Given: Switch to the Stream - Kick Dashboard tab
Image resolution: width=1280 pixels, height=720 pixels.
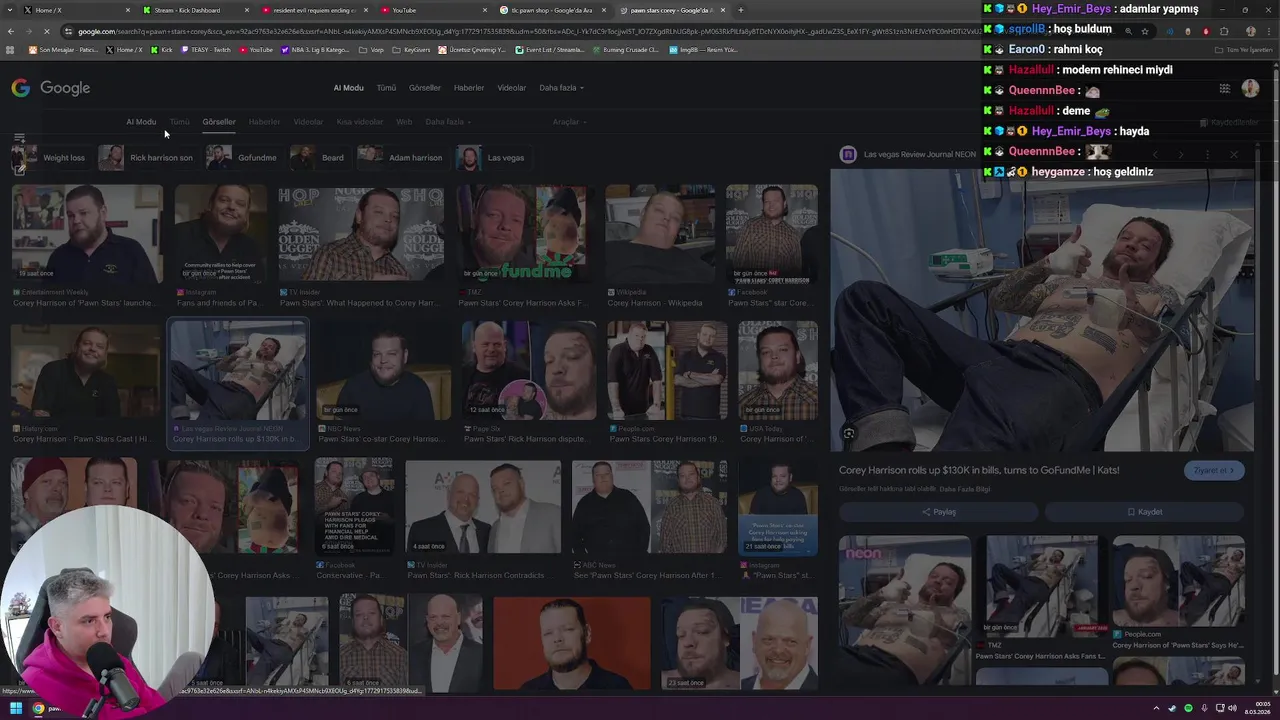Looking at the screenshot, I should tap(194, 10).
